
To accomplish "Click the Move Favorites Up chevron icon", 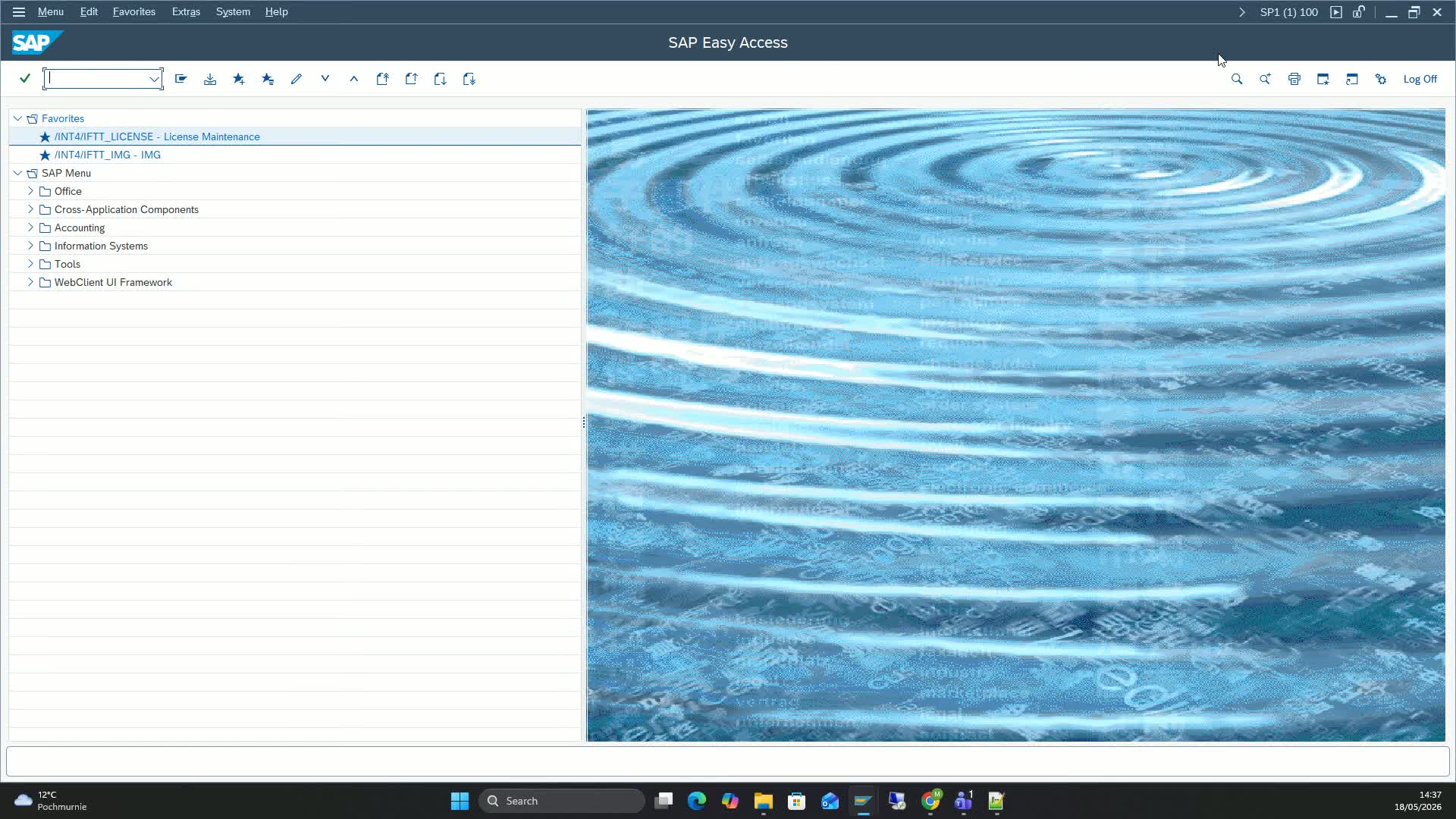I will click(354, 78).
